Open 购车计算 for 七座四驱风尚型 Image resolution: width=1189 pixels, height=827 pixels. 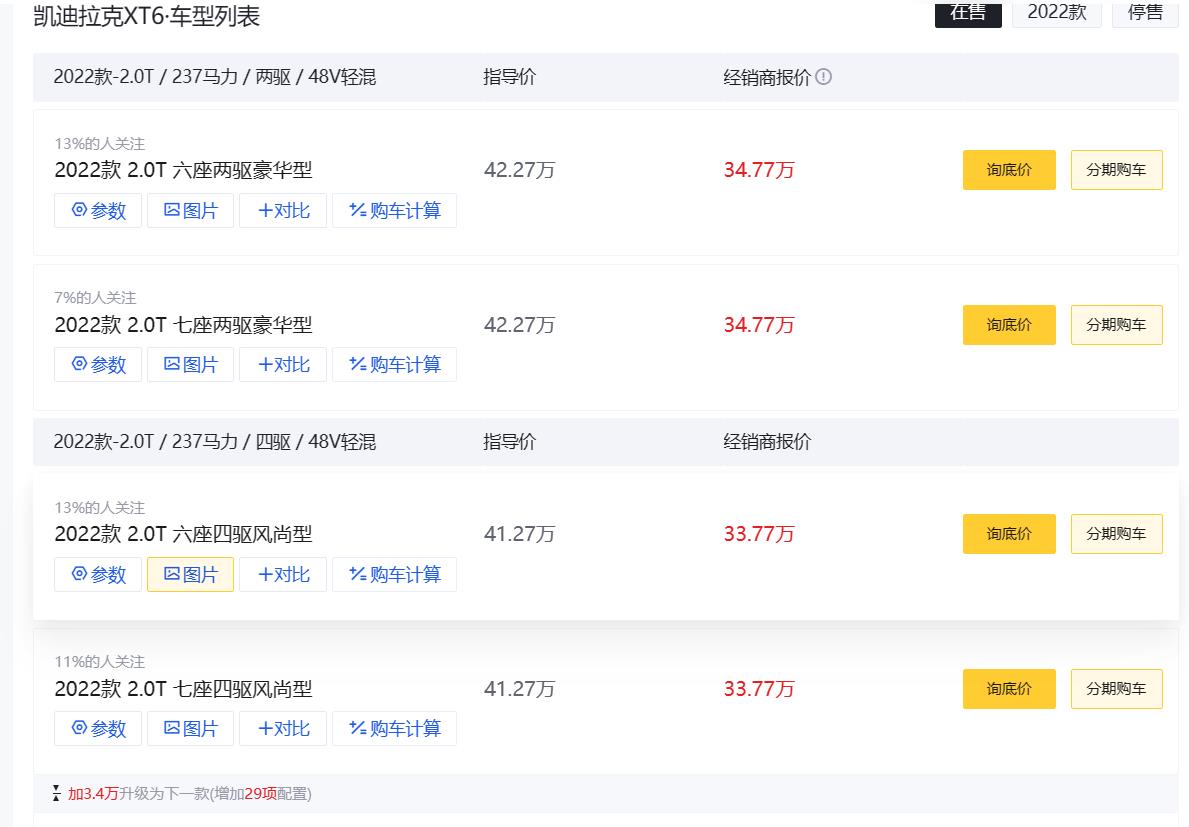(x=394, y=729)
